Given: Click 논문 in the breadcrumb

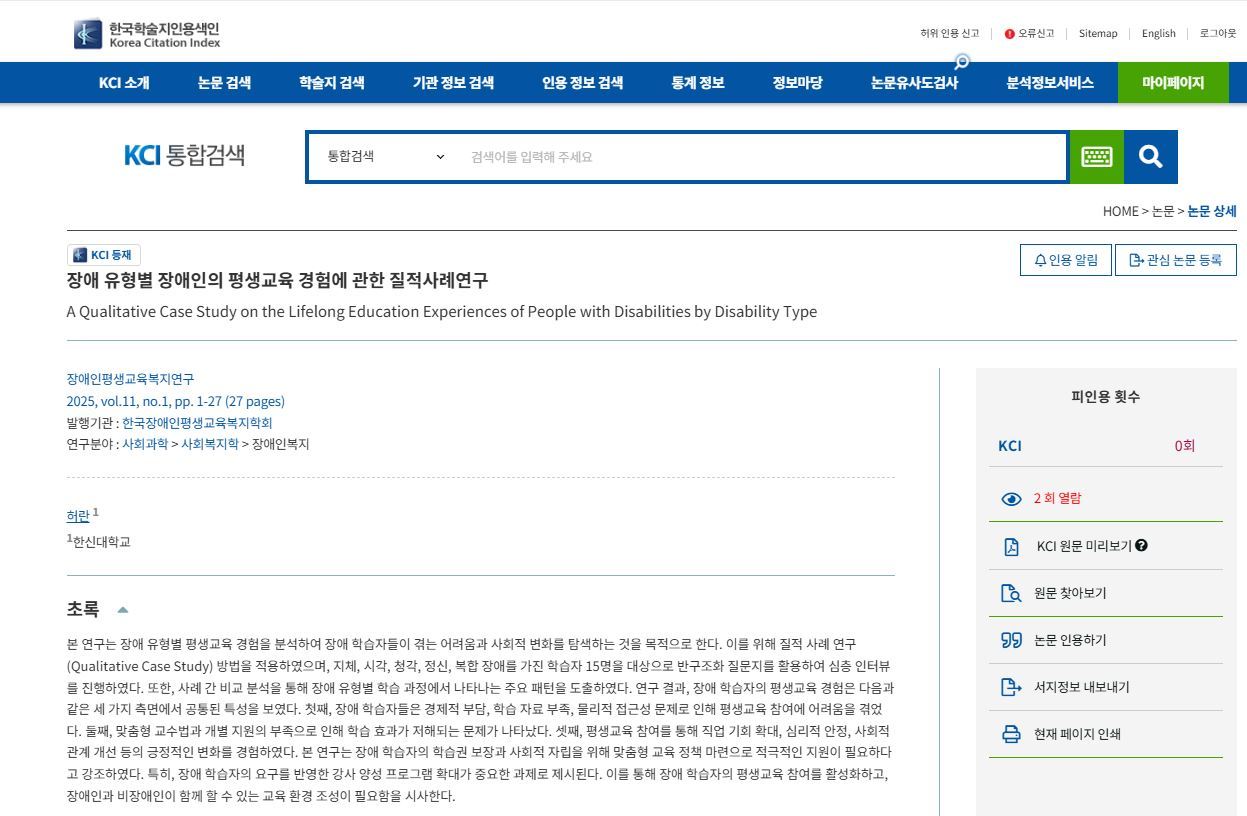Looking at the screenshot, I should coord(1163,211).
